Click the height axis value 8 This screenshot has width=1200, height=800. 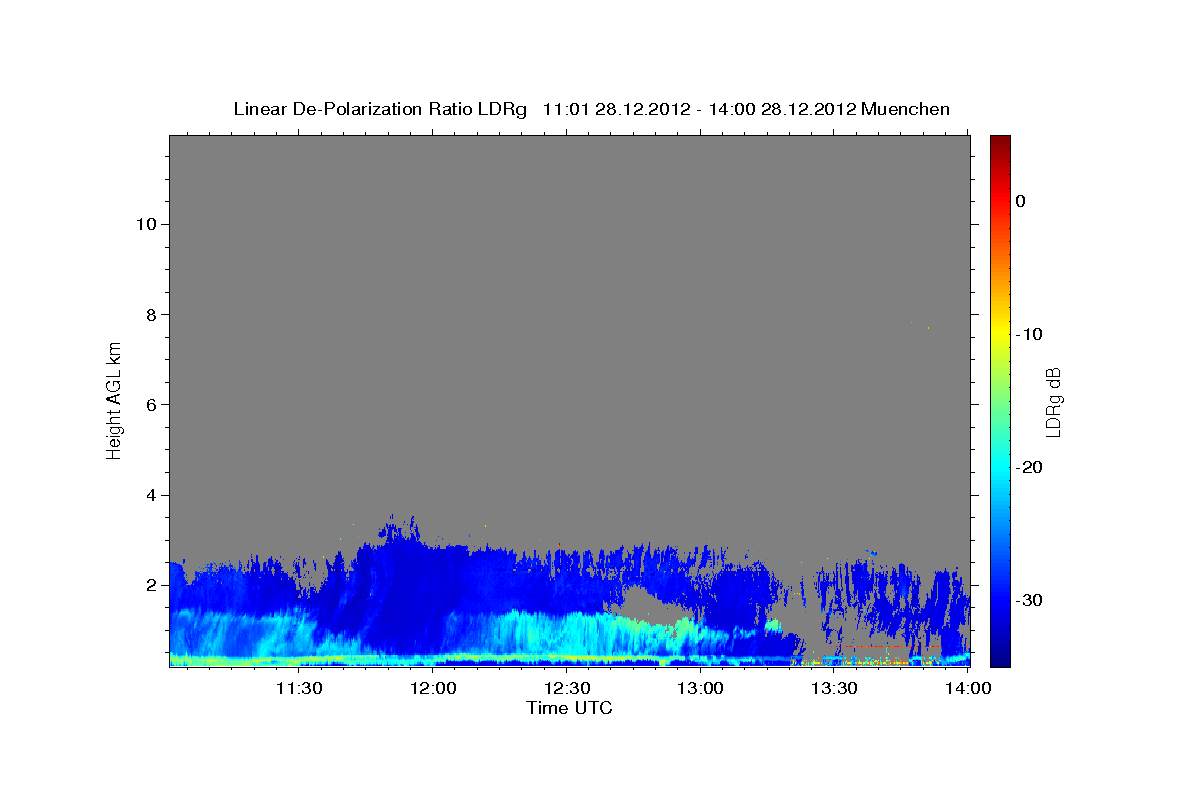[x=149, y=314]
